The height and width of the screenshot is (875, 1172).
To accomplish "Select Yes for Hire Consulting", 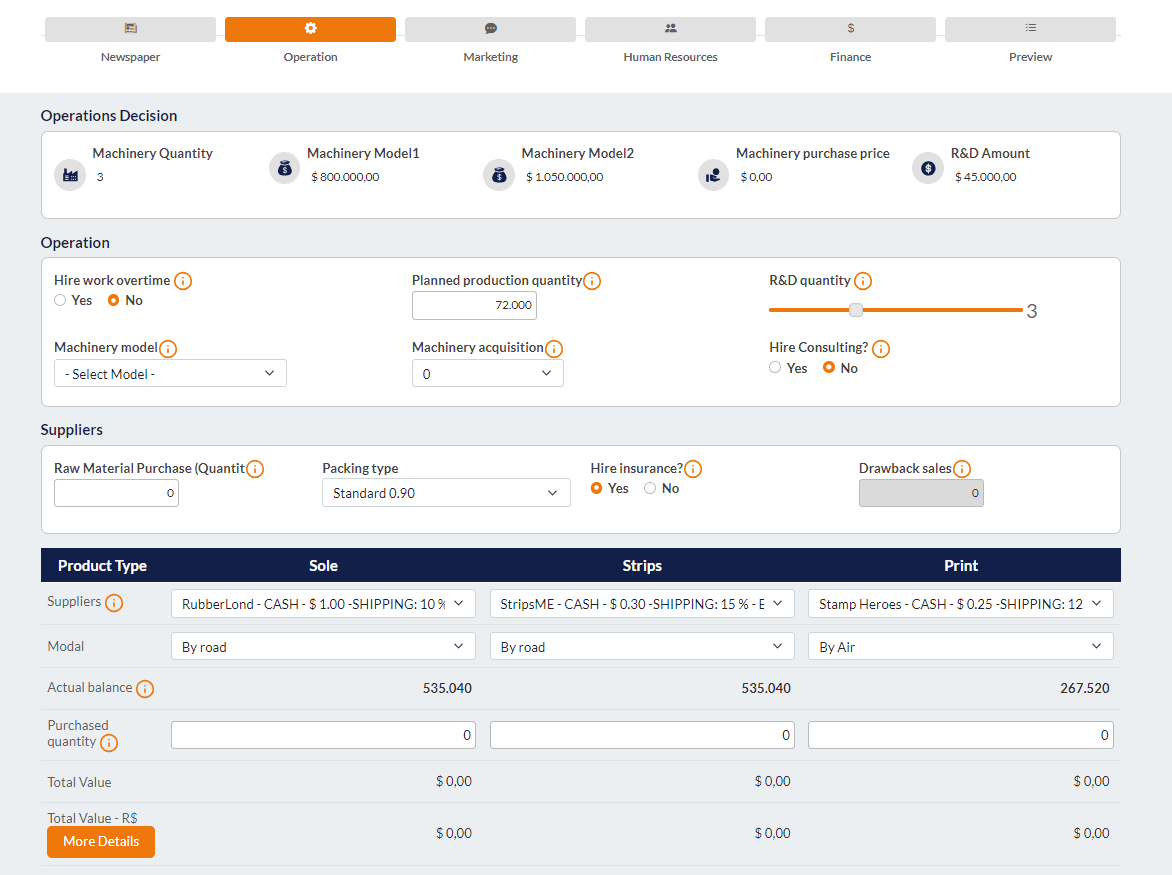I will (776, 368).
